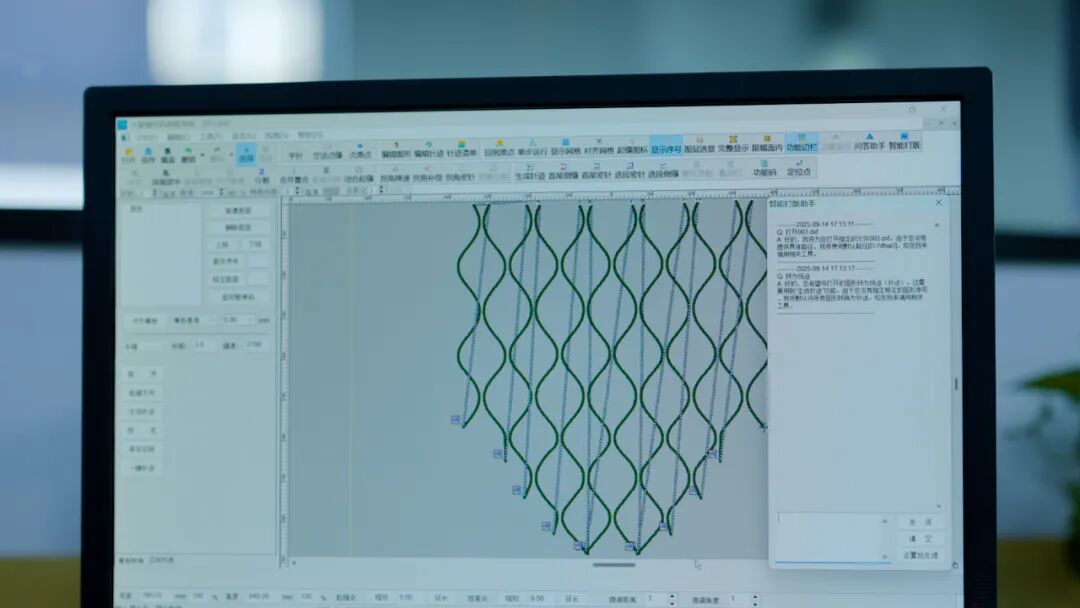Open the mm value dropdown in left panel
This screenshot has height=608, width=1080.
tap(248, 320)
